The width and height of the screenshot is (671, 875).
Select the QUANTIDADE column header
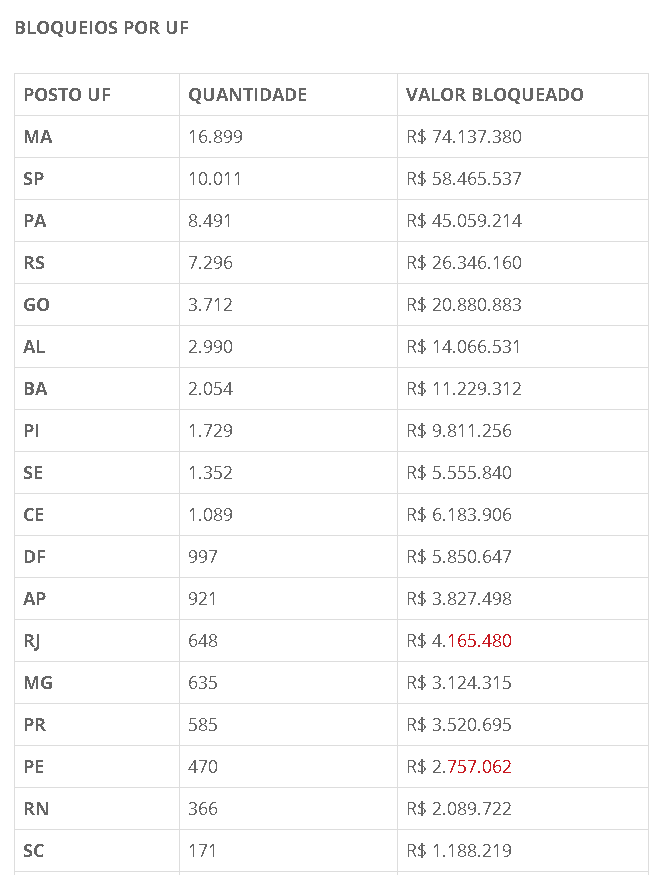click(x=247, y=95)
